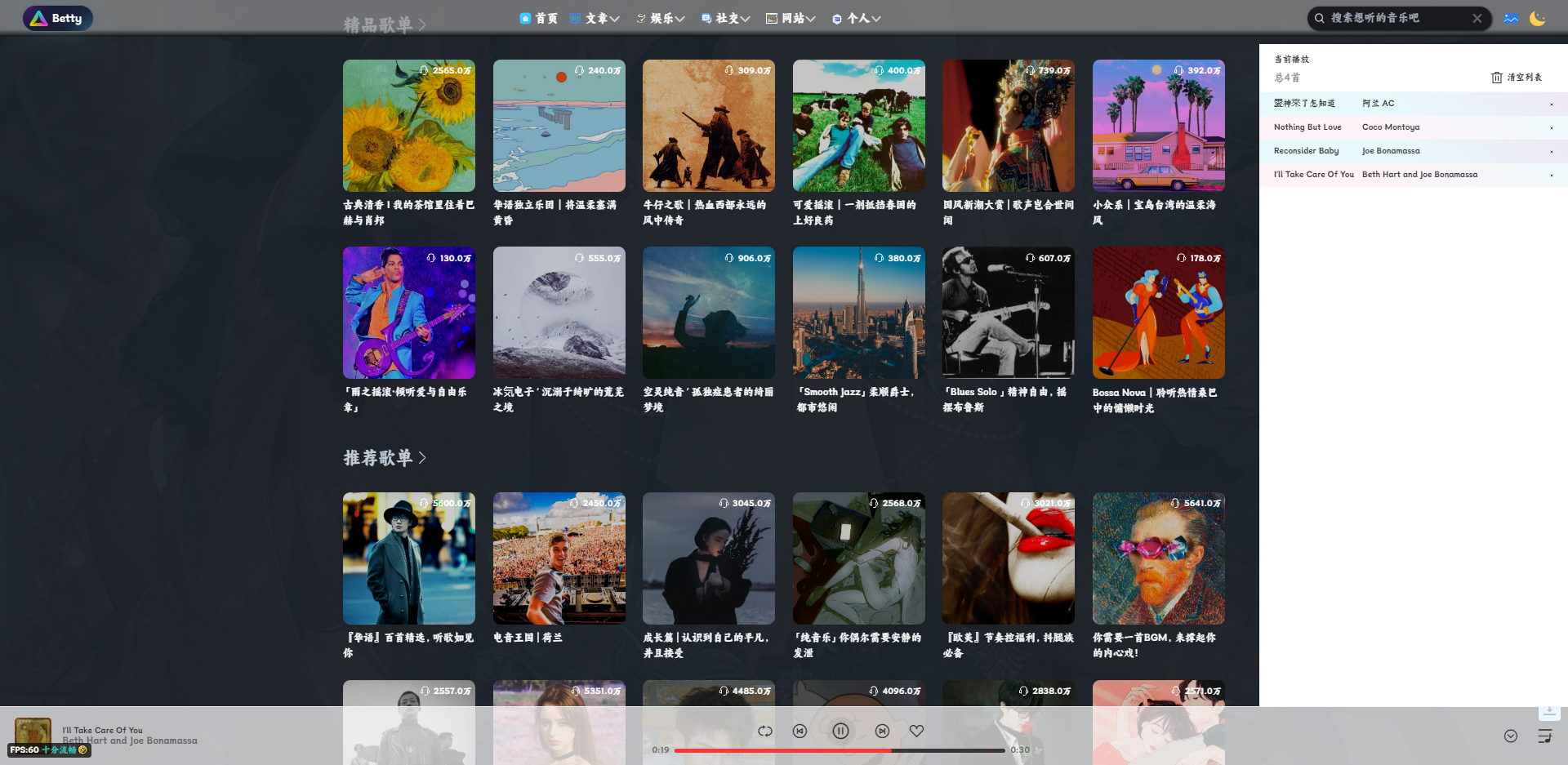Open the 雨之摇滚 playlist title
This screenshot has width=1568, height=765.
pyautogui.click(x=406, y=399)
